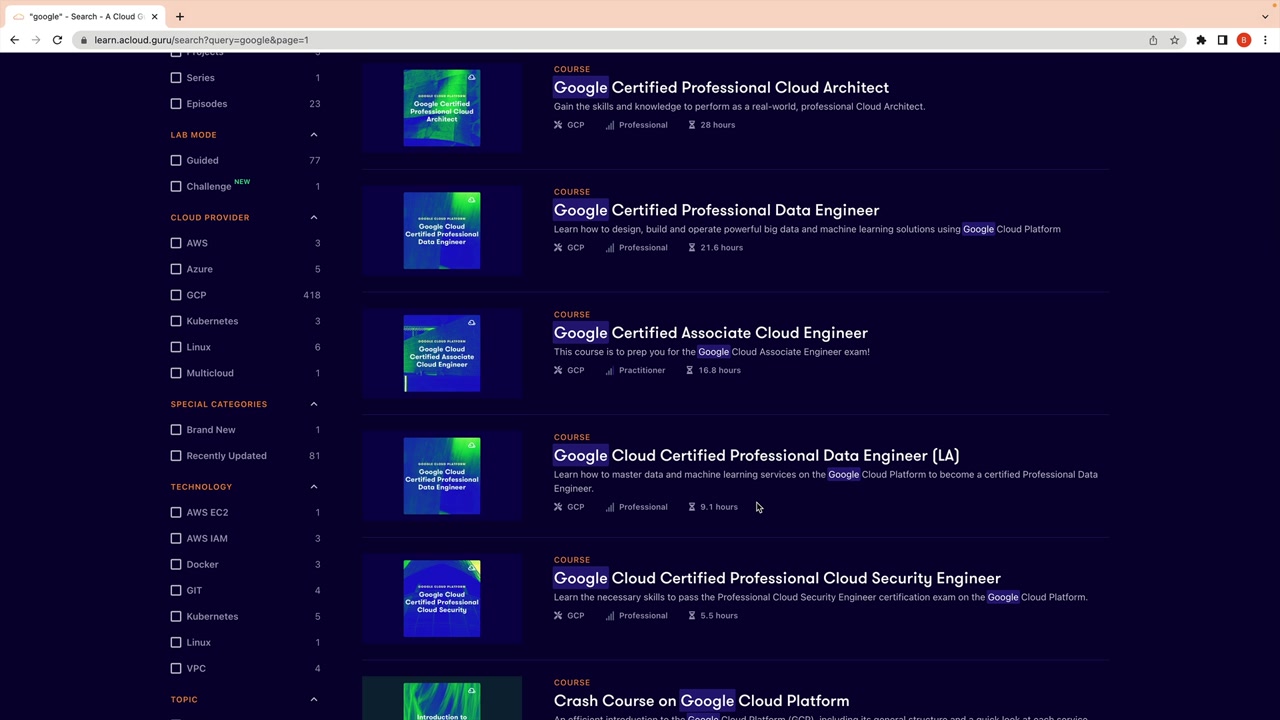The height and width of the screenshot is (720, 1280).
Task: Bookmark this page with the star icon
Action: point(1174,40)
